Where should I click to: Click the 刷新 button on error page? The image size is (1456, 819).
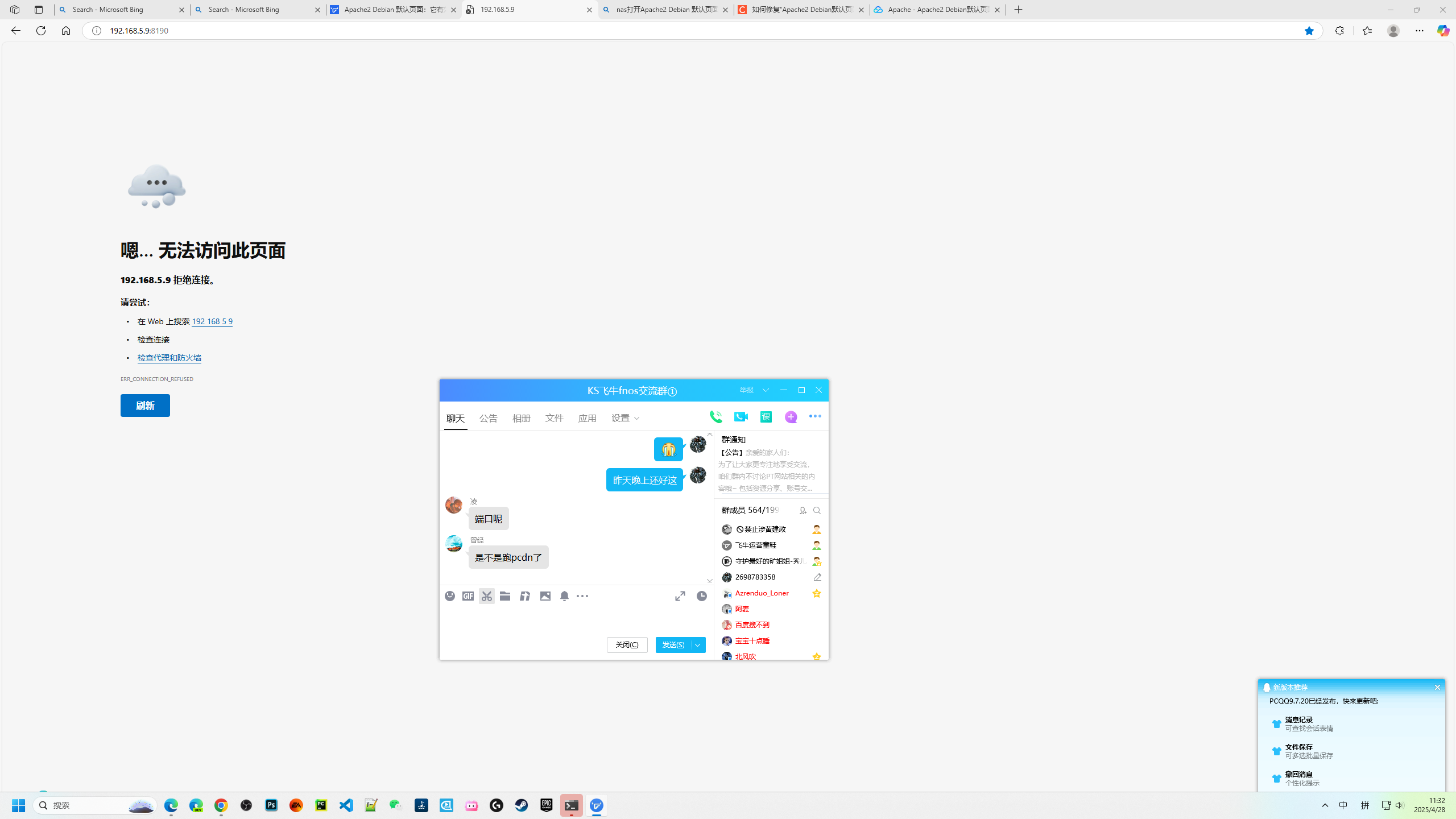(145, 406)
